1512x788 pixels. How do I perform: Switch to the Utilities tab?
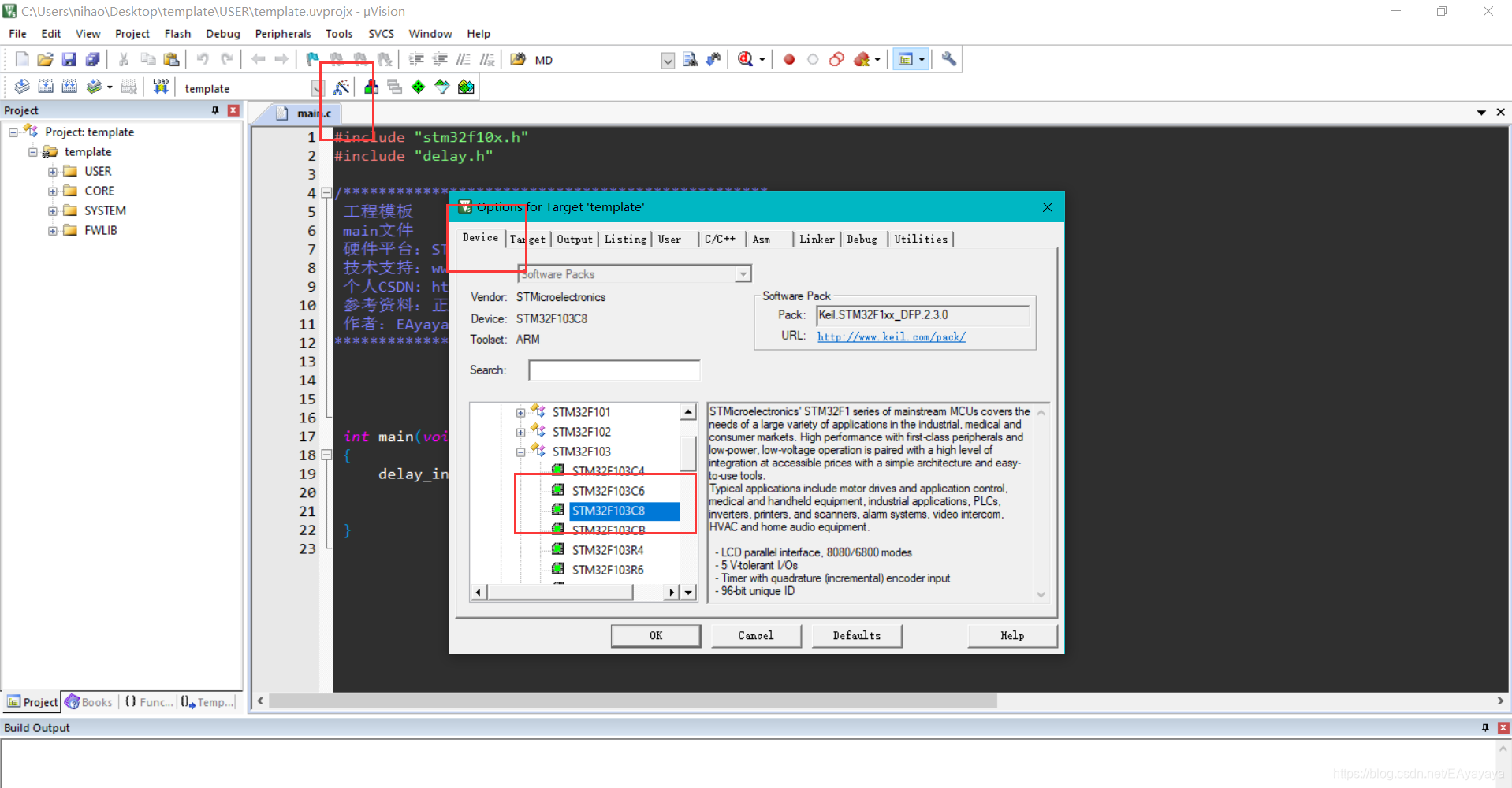pyautogui.click(x=921, y=240)
